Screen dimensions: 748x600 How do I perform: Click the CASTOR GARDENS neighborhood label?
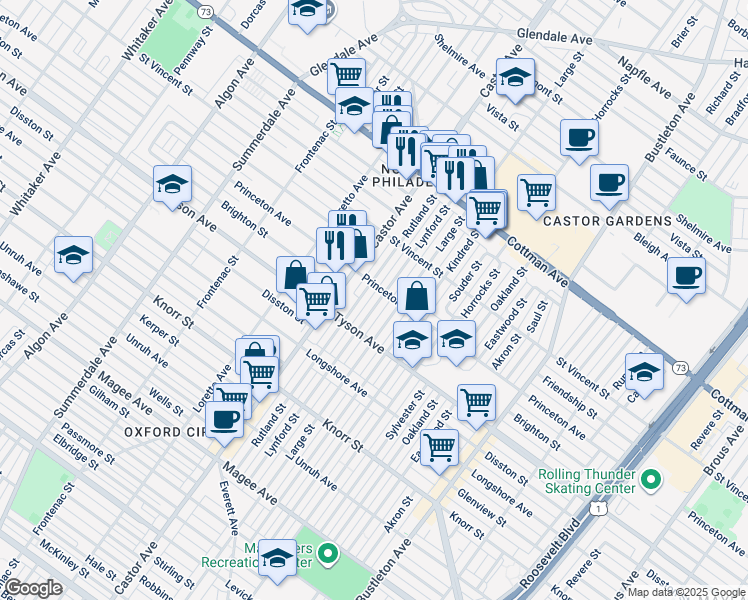608,221
